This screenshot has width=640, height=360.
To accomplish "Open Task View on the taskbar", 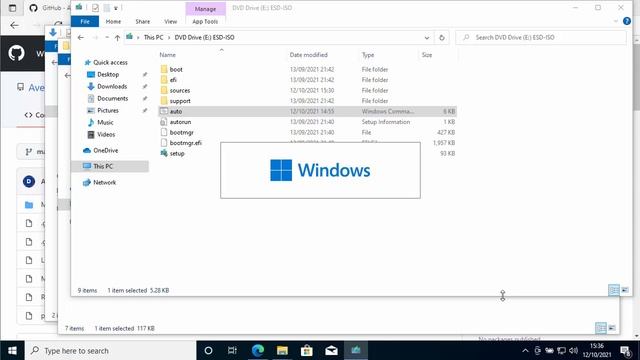I will click(x=232, y=351).
